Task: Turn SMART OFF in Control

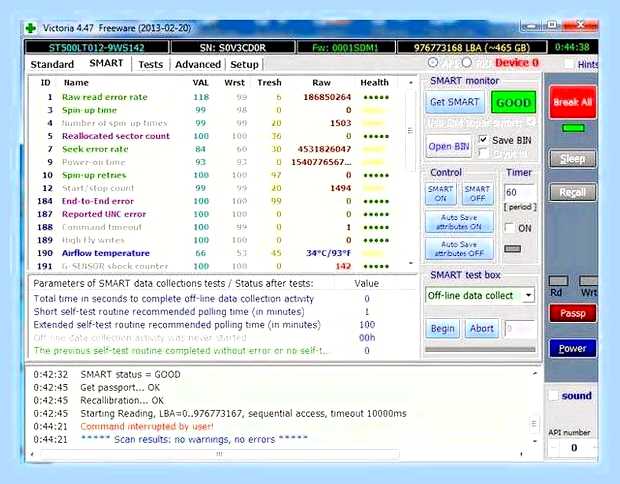Action: (x=478, y=194)
